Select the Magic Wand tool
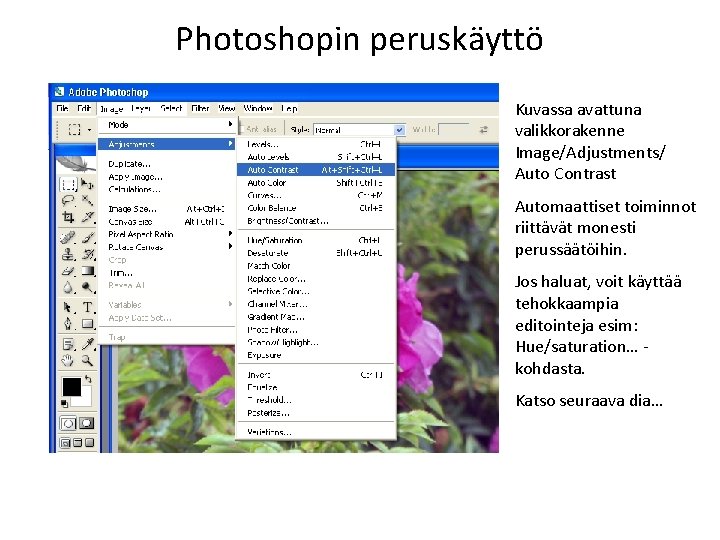 pos(87,200)
